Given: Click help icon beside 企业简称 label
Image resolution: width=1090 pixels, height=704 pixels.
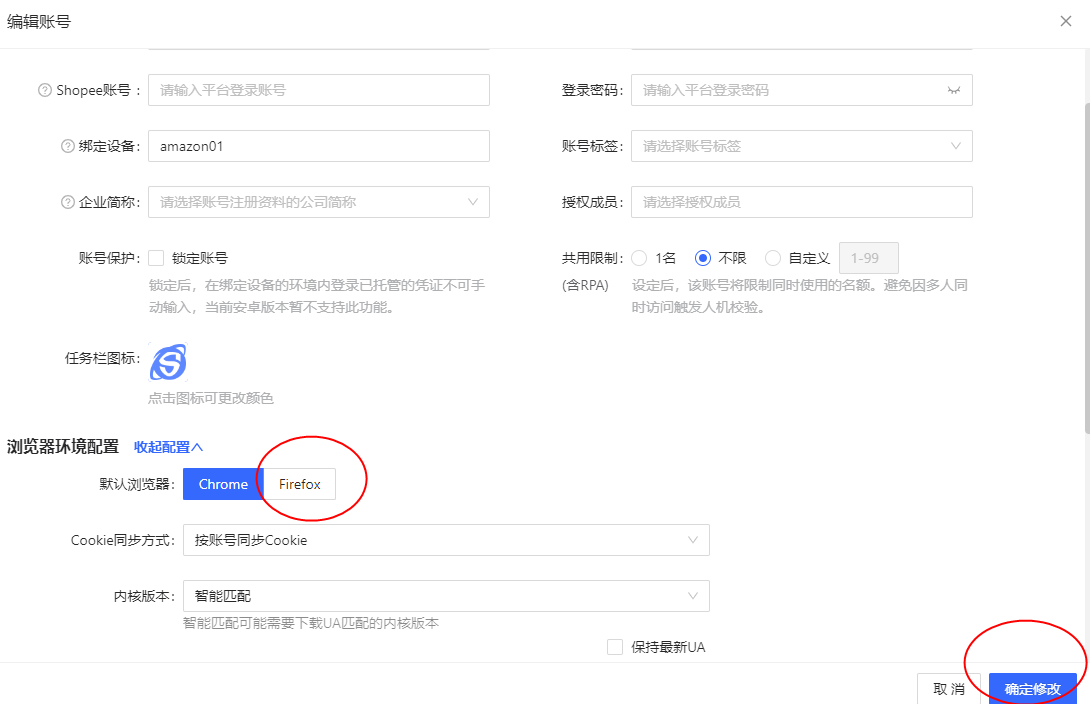Looking at the screenshot, I should (x=68, y=202).
